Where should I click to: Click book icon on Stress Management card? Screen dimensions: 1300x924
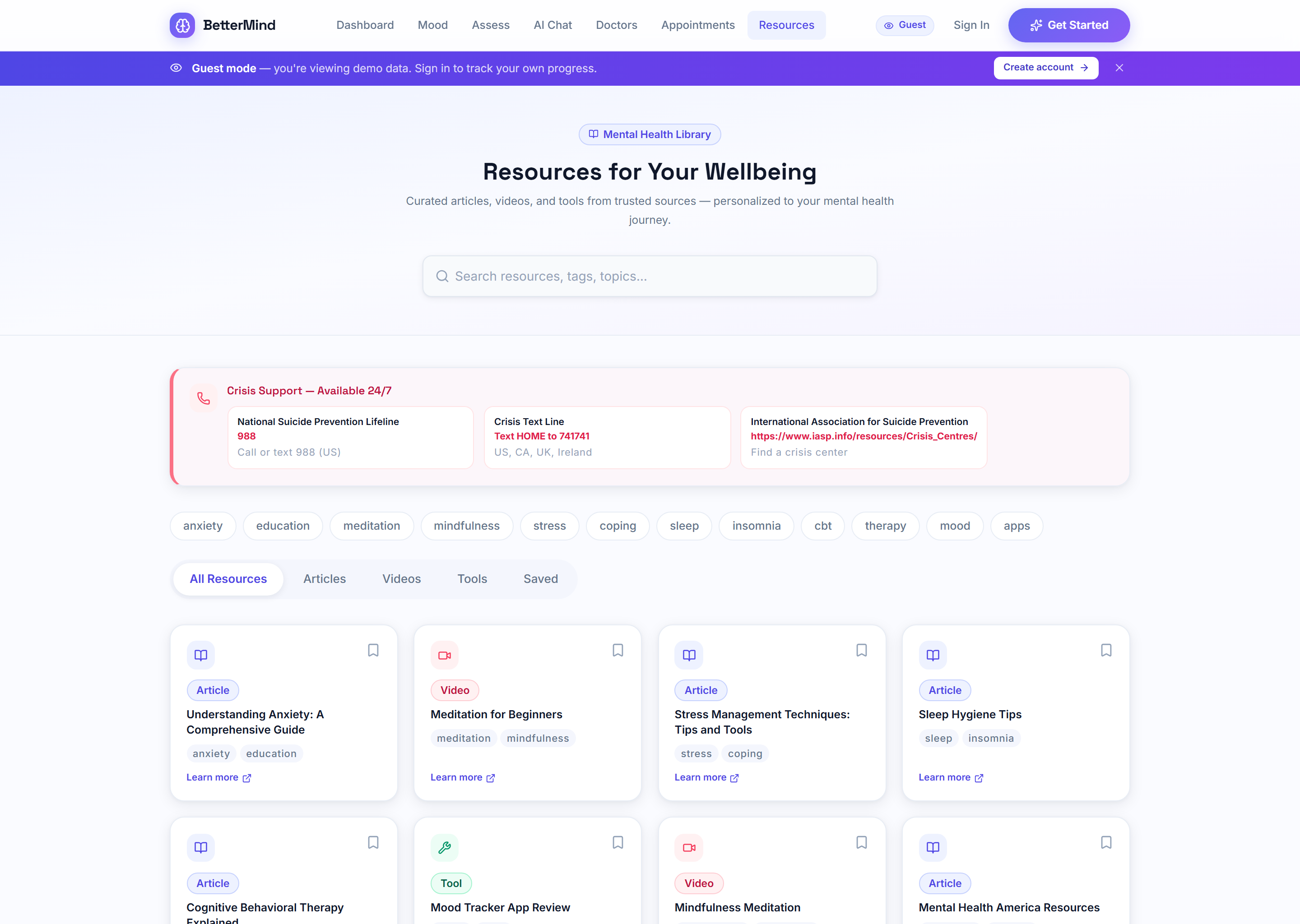coord(689,656)
